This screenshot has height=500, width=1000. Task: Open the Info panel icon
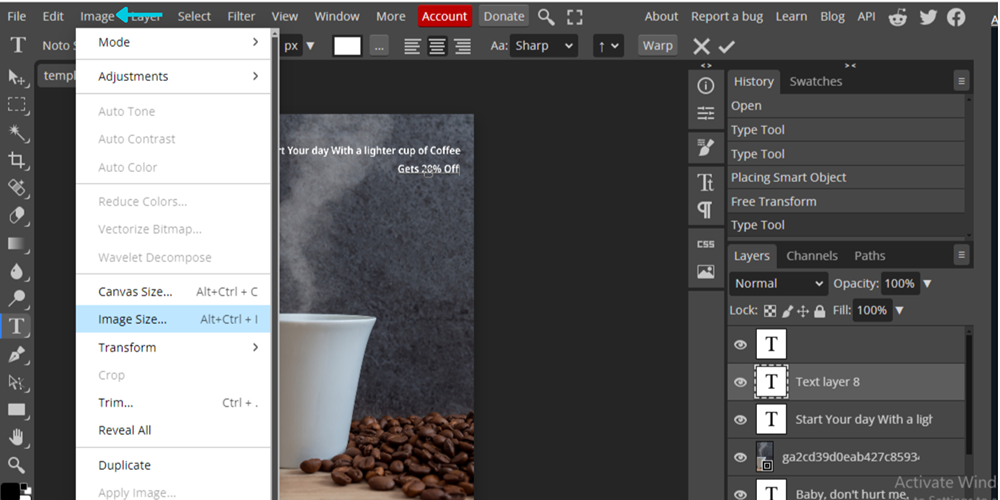(705, 85)
